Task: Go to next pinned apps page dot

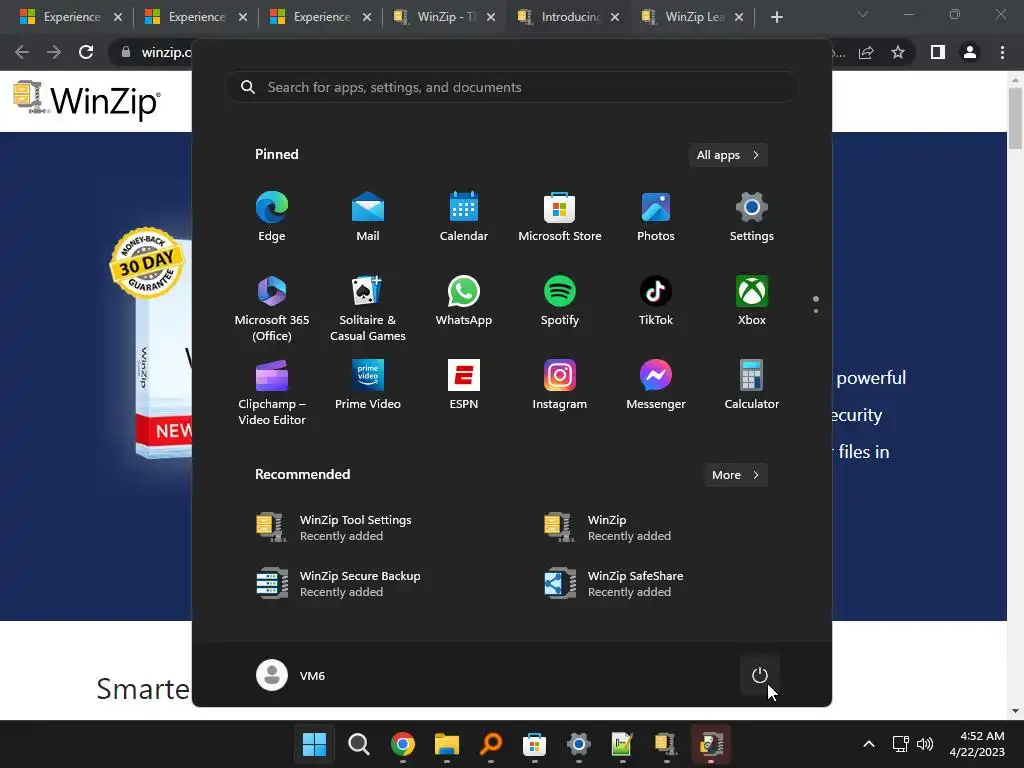Action: tap(816, 310)
